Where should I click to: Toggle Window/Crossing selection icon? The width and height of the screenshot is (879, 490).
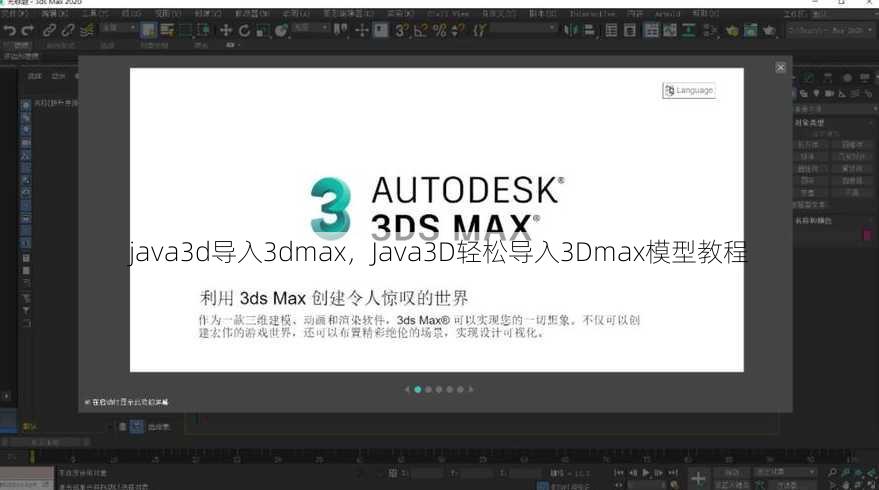pyautogui.click(x=203, y=30)
